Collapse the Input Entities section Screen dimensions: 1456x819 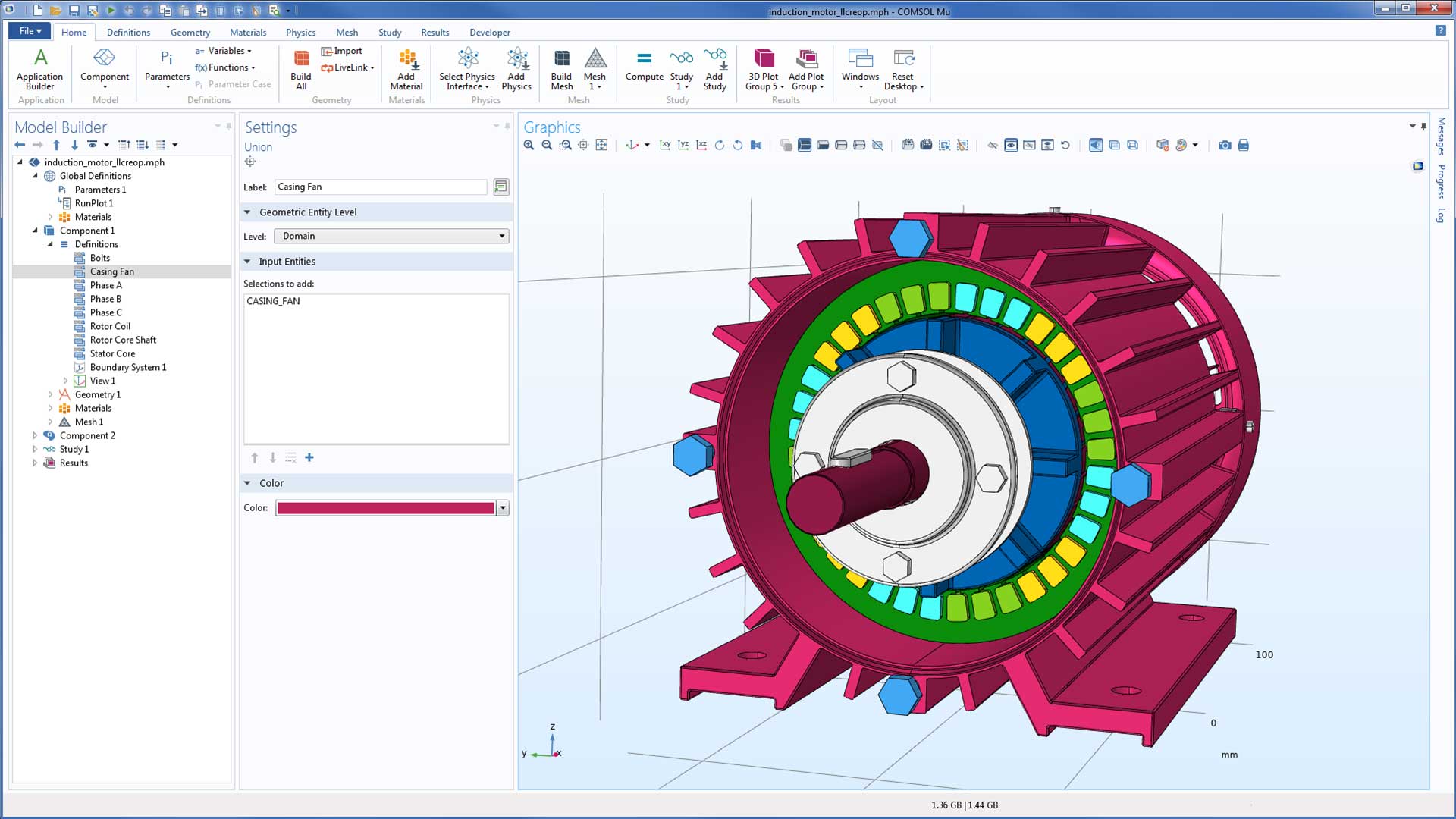click(x=247, y=262)
